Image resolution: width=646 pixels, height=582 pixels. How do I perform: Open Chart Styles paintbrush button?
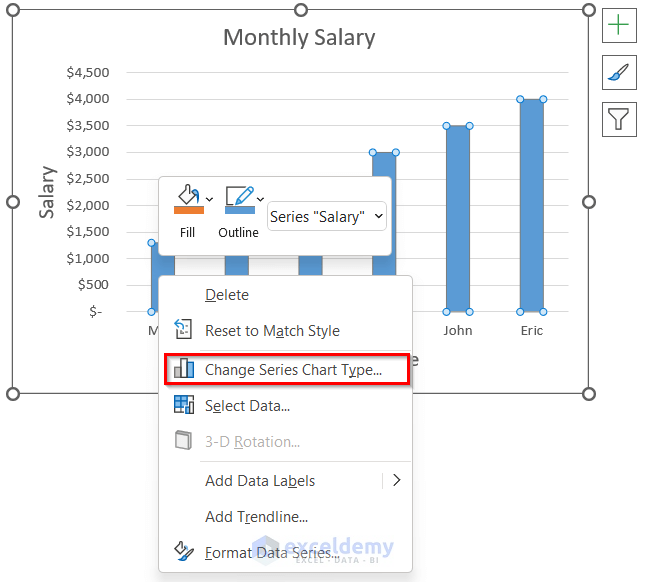click(619, 72)
